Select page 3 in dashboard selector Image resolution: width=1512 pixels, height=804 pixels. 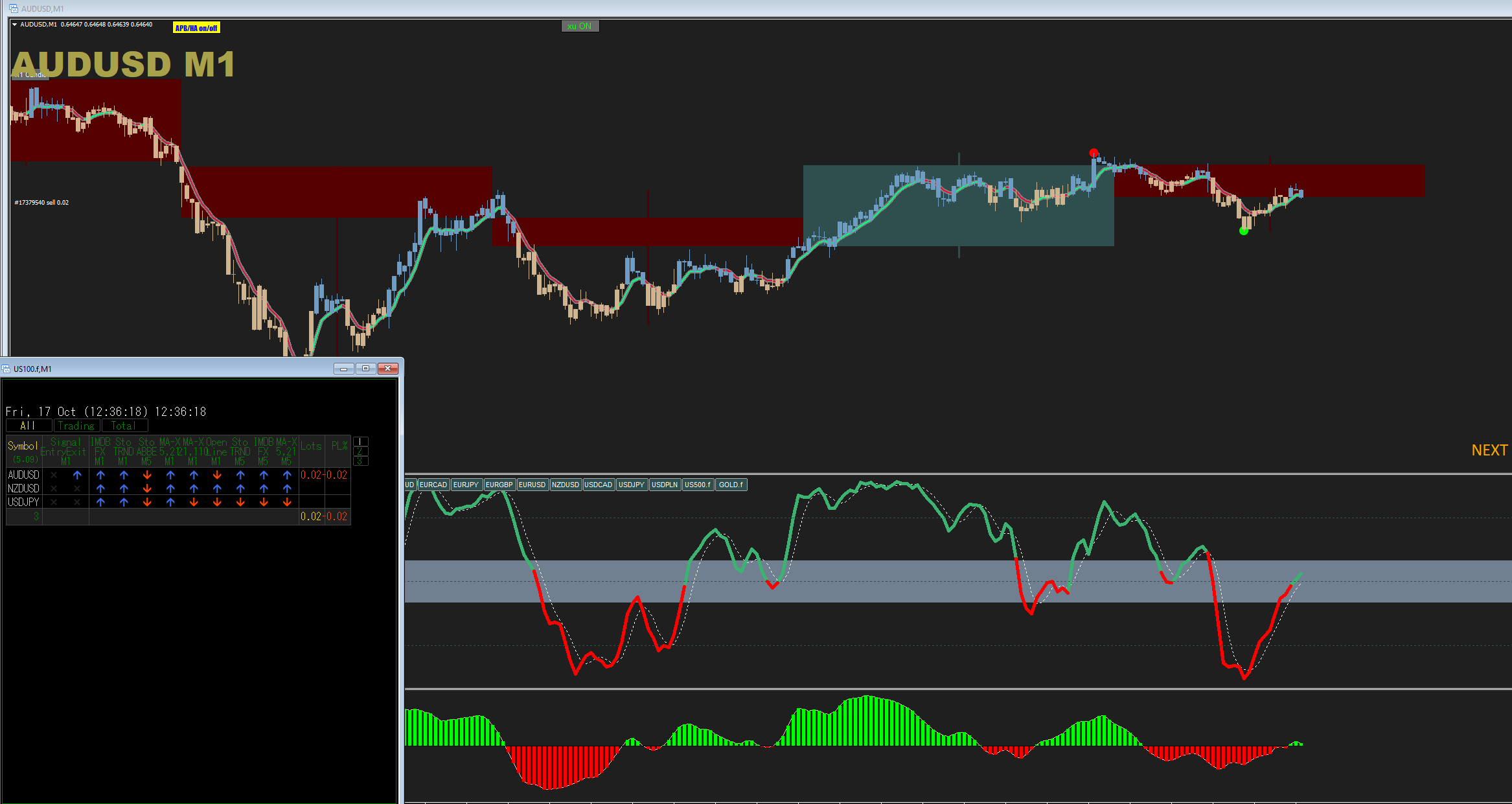360,461
